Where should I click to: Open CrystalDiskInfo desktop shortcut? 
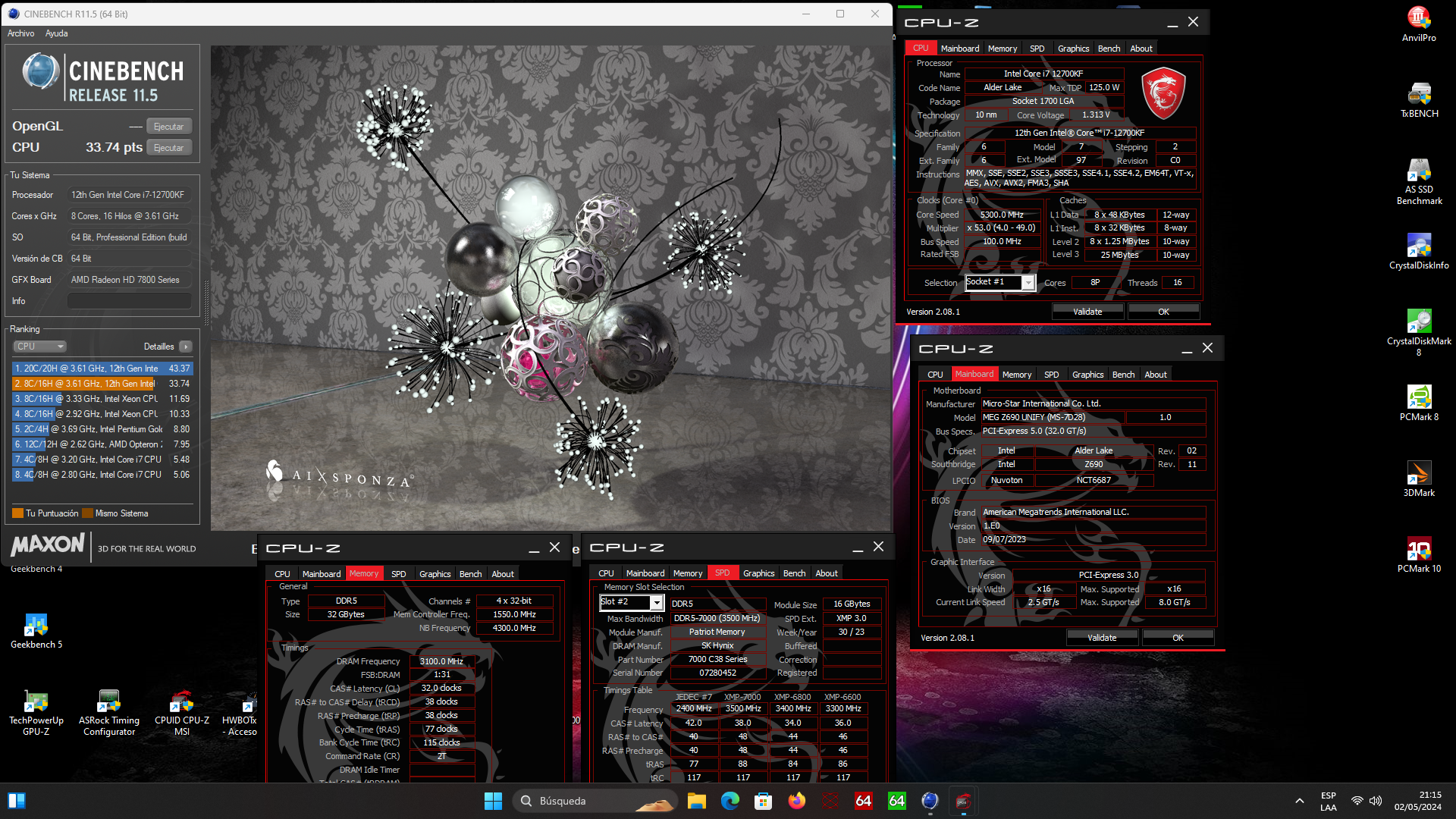pos(1418,251)
